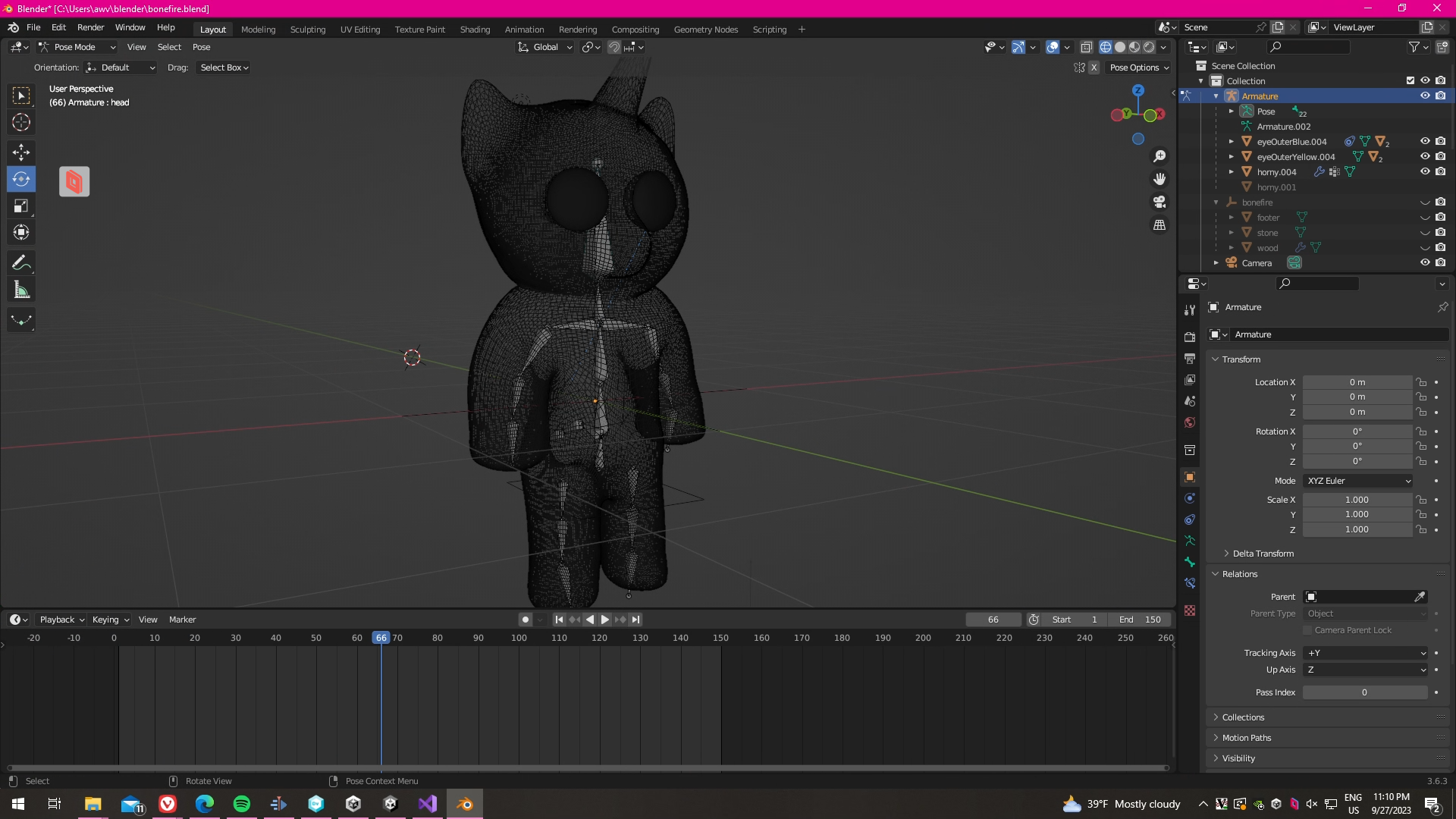Screen dimensions: 1456x819
Task: Open the XYZ Euler rotation mode dropdown
Action: (1358, 481)
